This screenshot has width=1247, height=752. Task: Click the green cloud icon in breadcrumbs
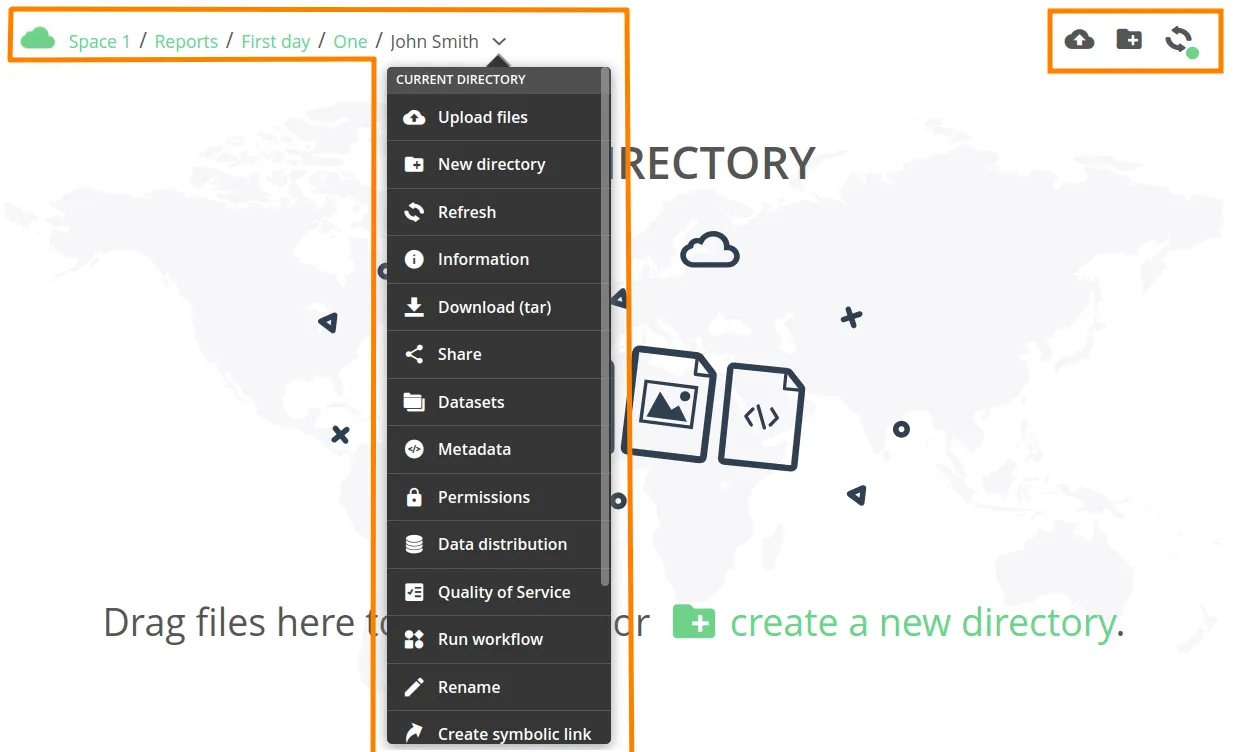[38, 39]
